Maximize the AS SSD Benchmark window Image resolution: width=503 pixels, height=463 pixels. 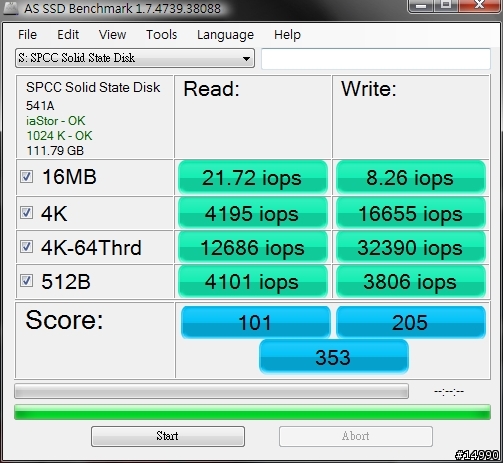[x=446, y=5]
